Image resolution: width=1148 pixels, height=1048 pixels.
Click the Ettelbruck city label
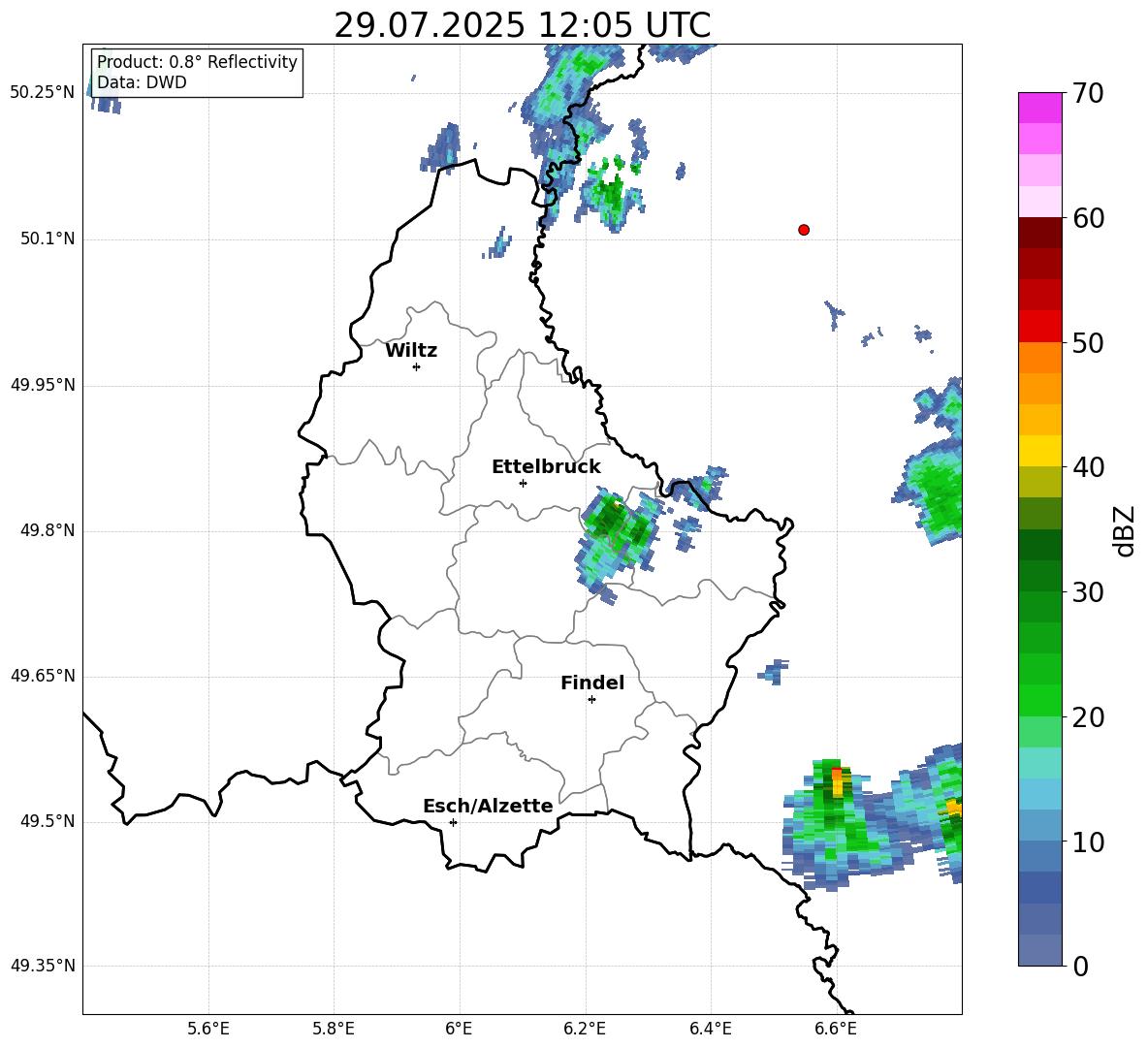546,467
